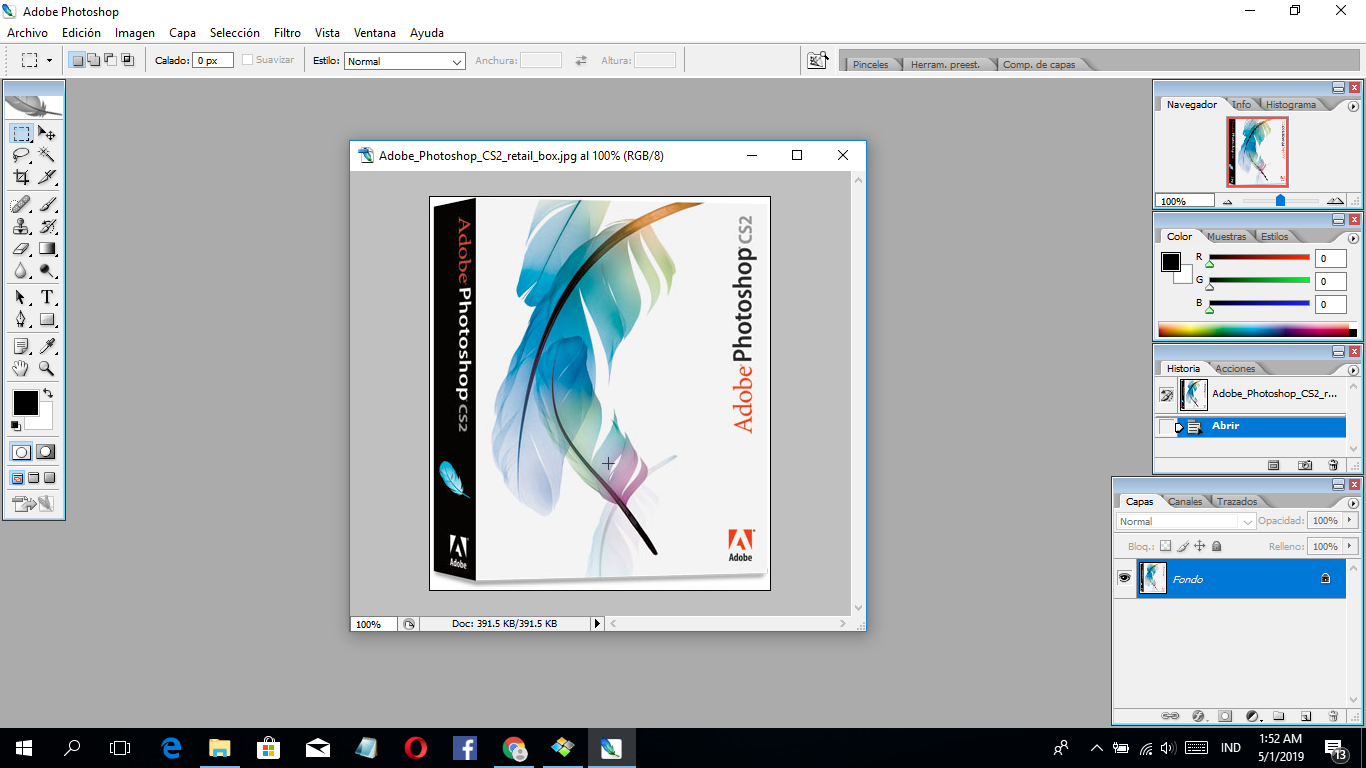
Task: Toggle lock image pixels brush icon
Action: pyautogui.click(x=1183, y=546)
